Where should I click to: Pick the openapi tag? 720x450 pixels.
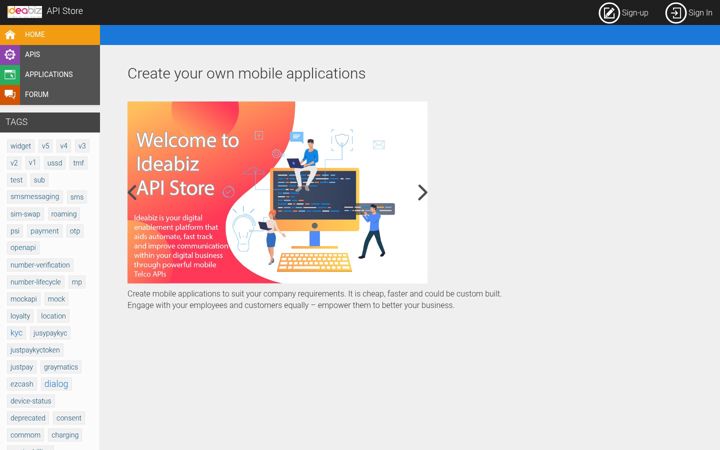click(x=23, y=248)
